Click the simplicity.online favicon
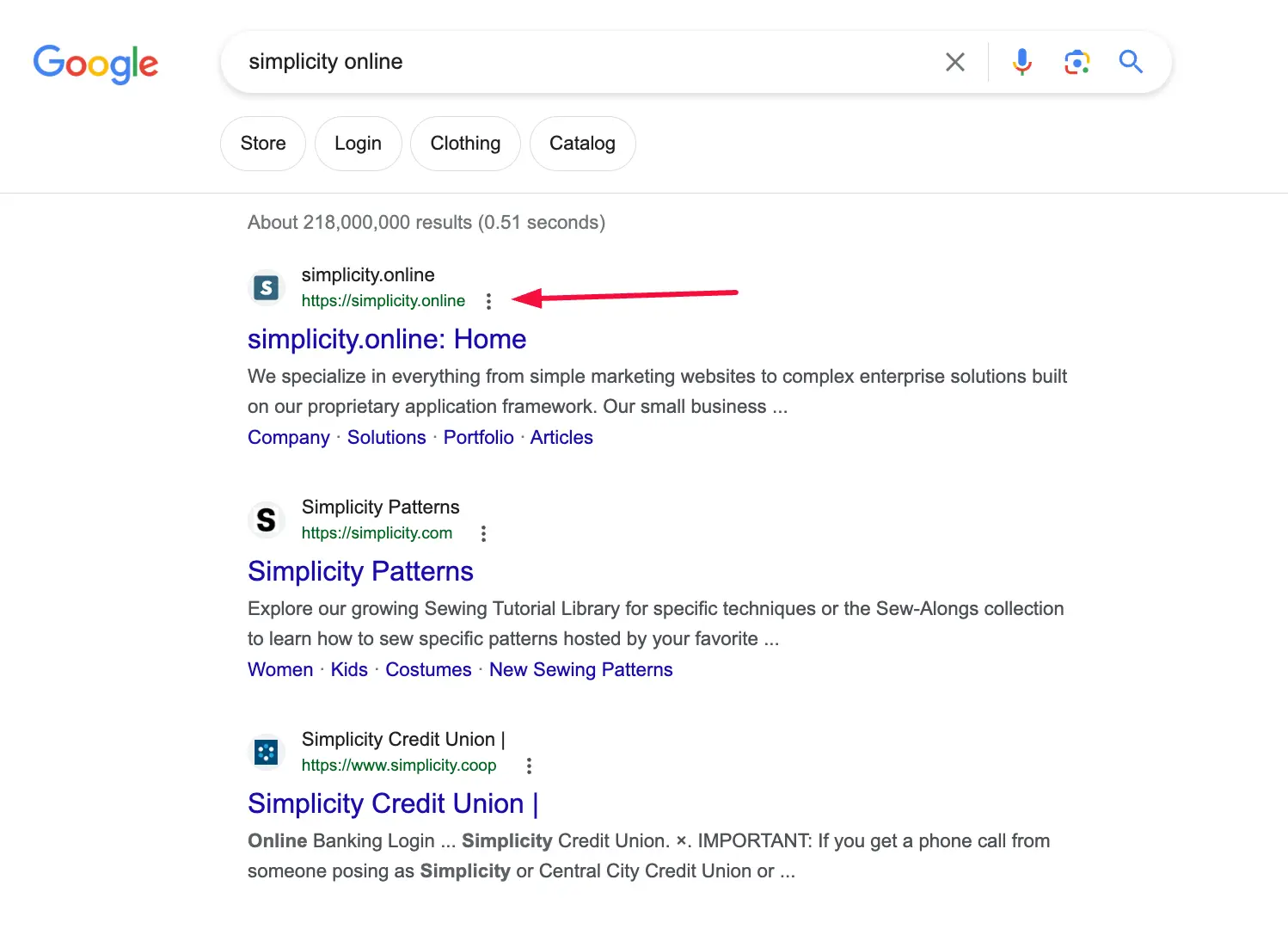The image size is (1288, 929). (x=267, y=287)
